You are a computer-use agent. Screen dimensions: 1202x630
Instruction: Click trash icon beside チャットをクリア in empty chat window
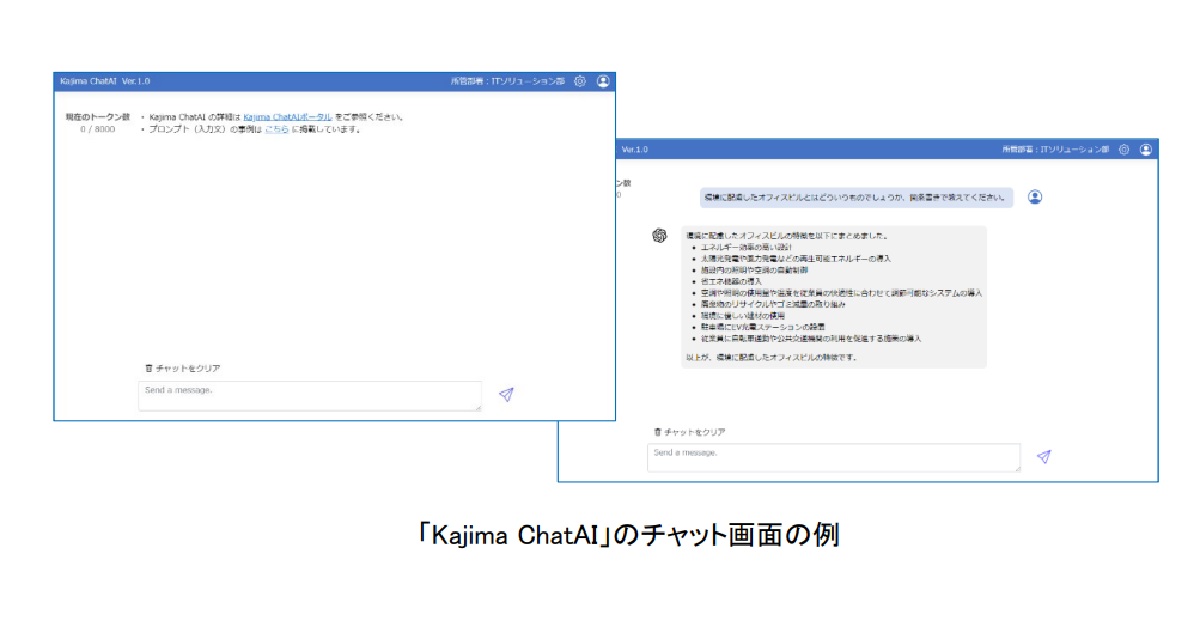(x=149, y=368)
